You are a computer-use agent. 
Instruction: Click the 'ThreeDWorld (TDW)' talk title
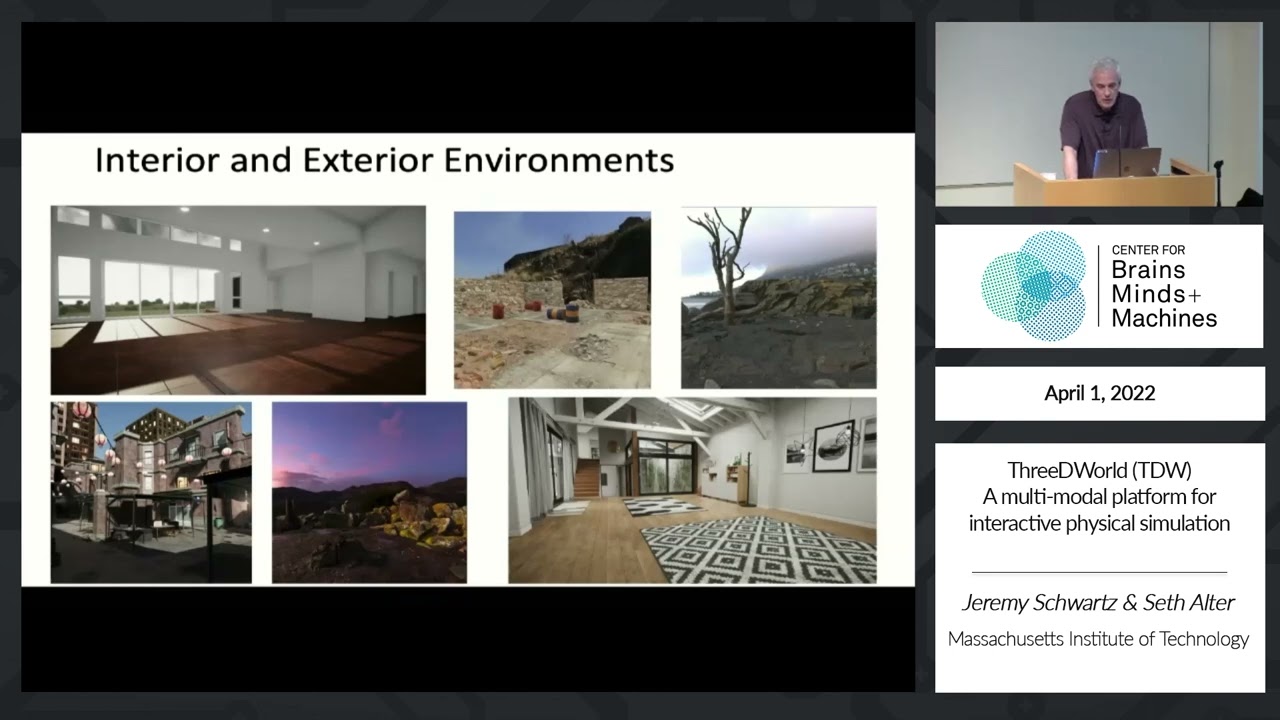[x=1099, y=470]
